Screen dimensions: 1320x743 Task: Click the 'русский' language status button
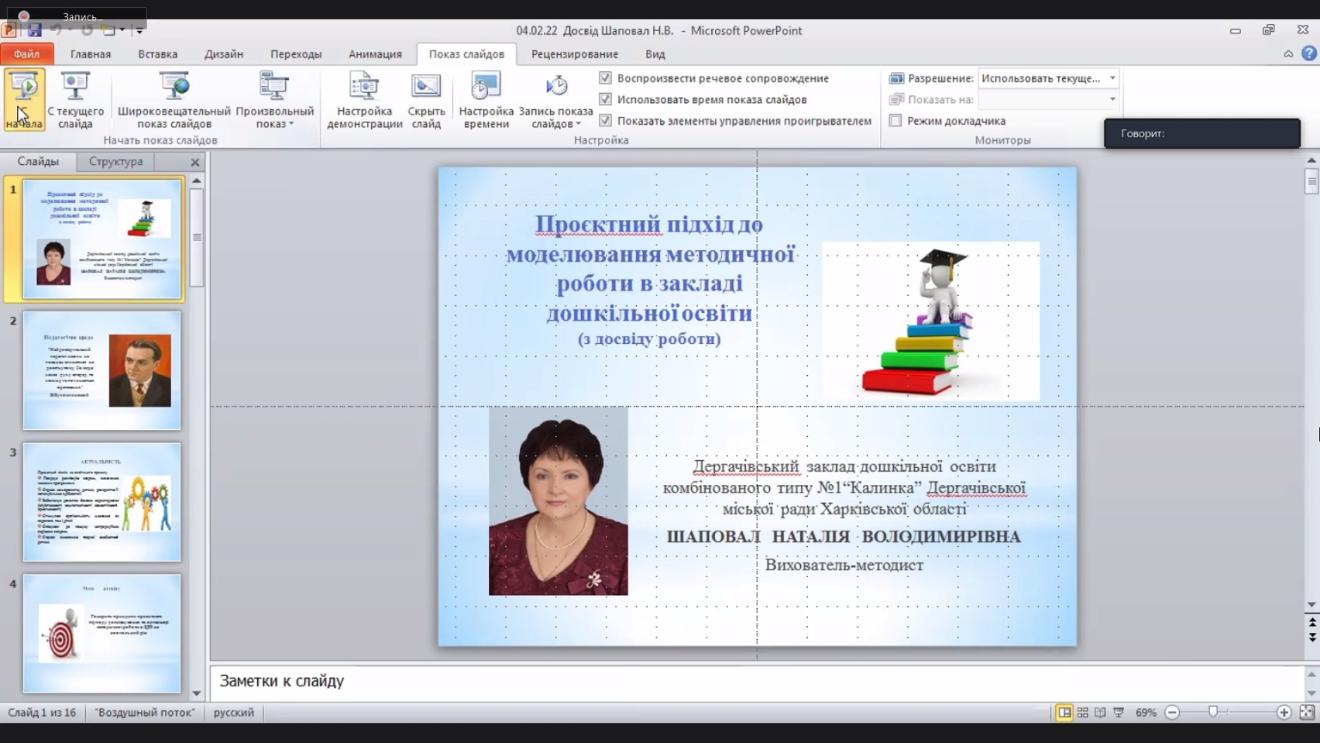click(x=234, y=713)
